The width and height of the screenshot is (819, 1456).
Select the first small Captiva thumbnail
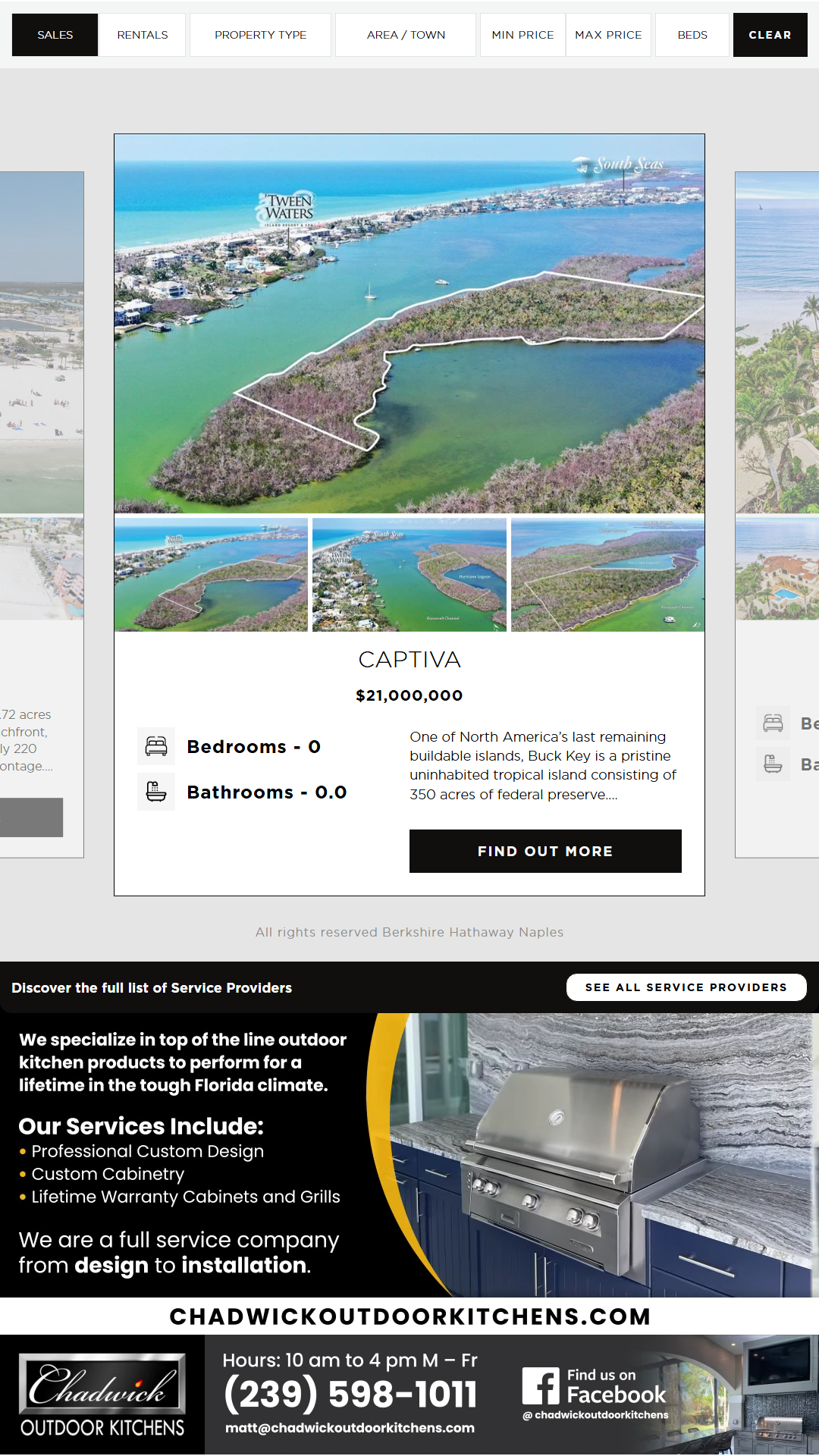211,575
